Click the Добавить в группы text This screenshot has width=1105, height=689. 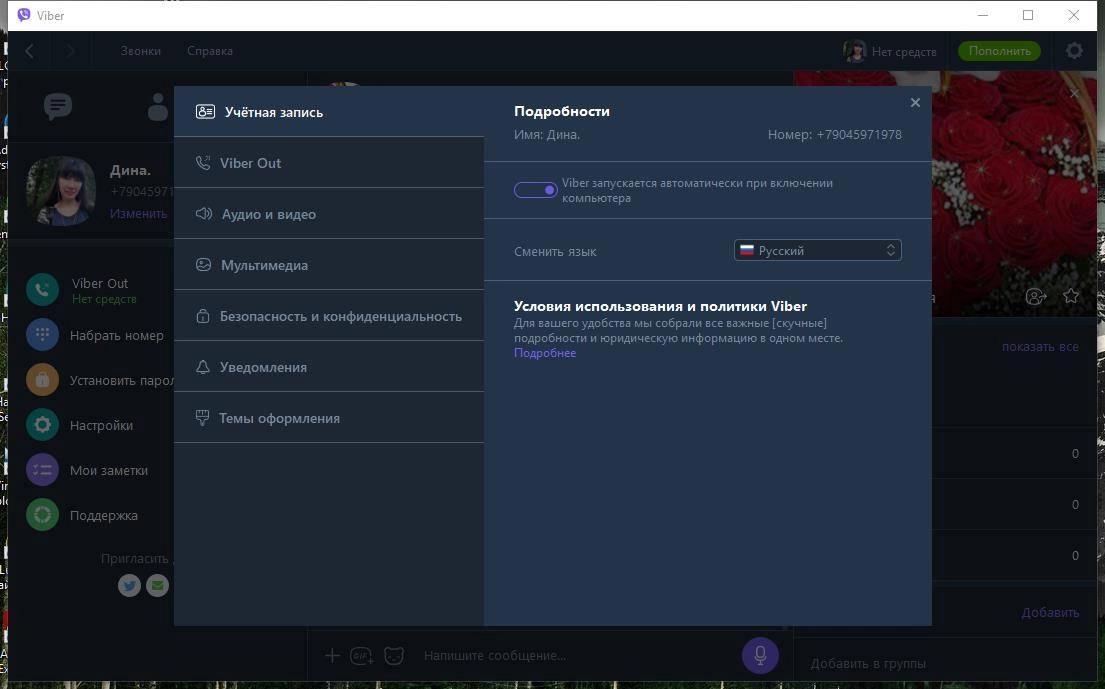pos(868,664)
